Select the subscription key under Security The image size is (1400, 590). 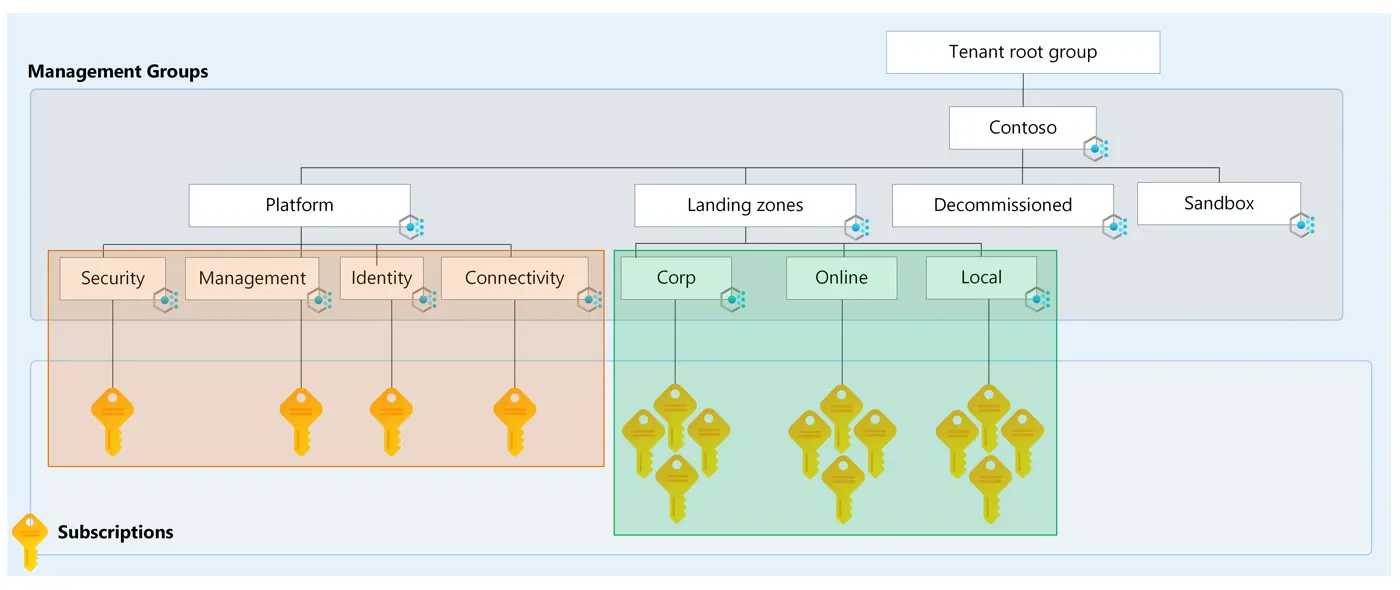coord(112,422)
